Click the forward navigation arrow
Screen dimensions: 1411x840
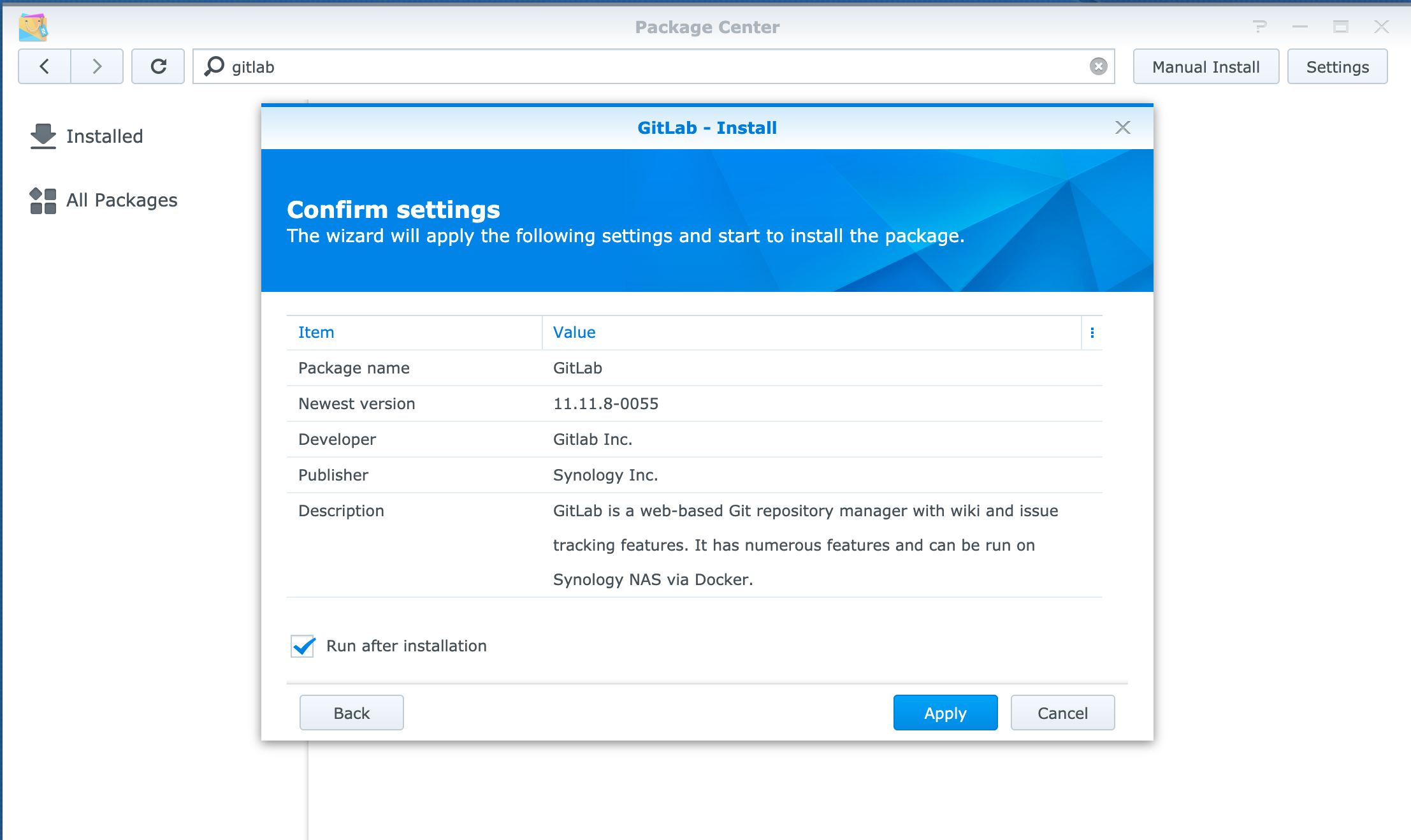(97, 66)
